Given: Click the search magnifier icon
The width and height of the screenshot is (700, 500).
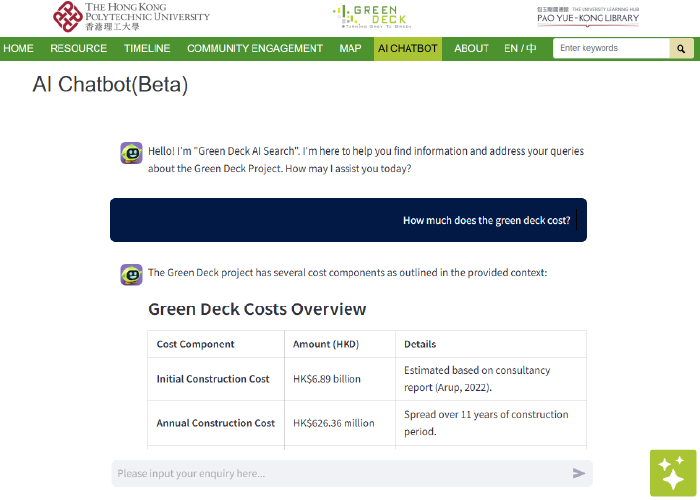Looking at the screenshot, I should click(x=682, y=48).
